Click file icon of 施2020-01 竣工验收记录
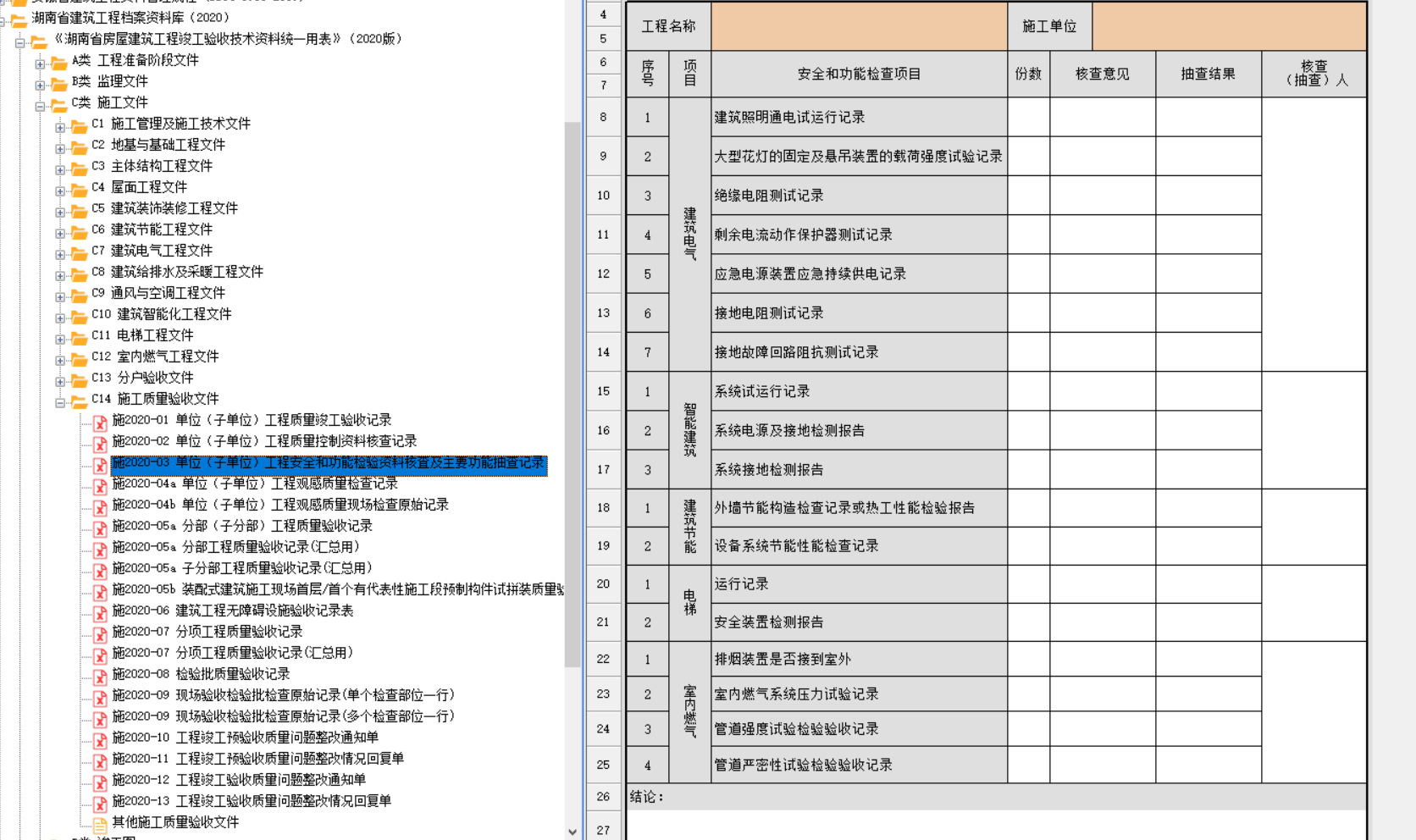The width and height of the screenshot is (1416, 840). (x=100, y=422)
